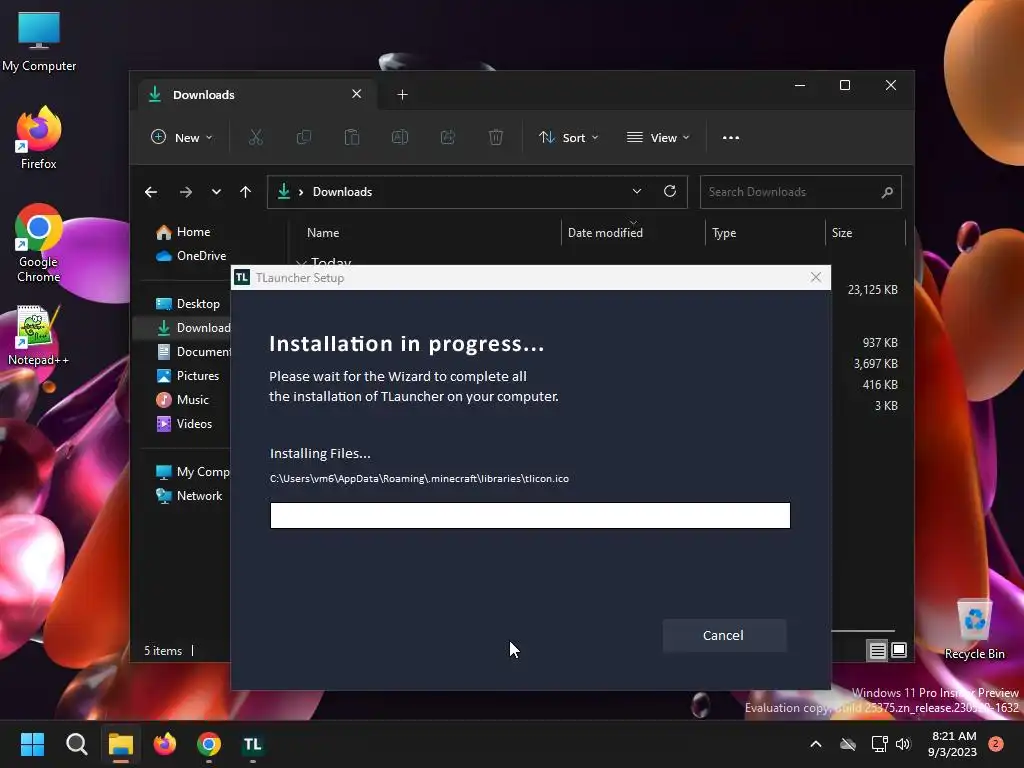Click the 3,697 KB file size
The image size is (1024, 768).
(876, 364)
